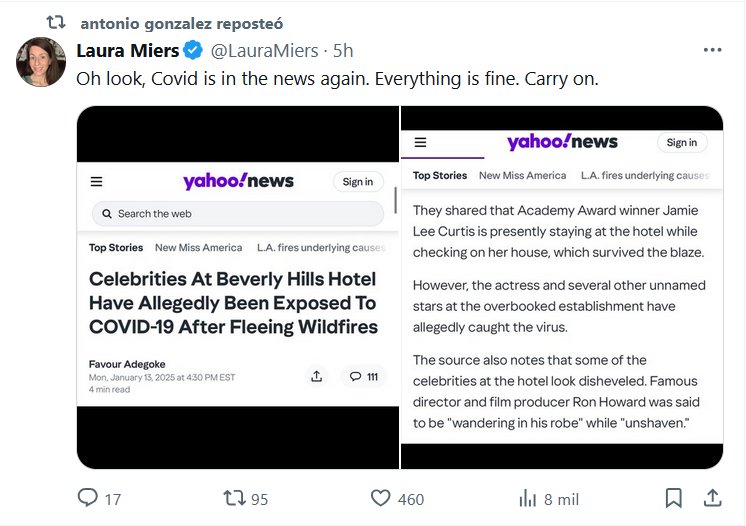Image resolution: width=746 pixels, height=526 pixels.
Task: Open Laura Miers display name link
Action: click(x=128, y=50)
